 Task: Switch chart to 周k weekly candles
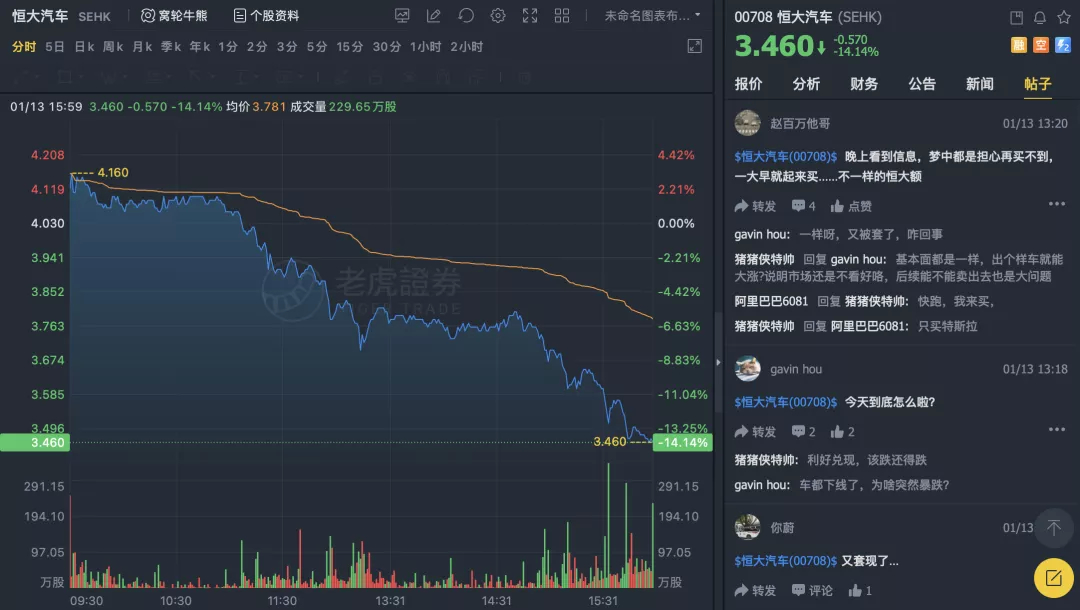pos(113,47)
